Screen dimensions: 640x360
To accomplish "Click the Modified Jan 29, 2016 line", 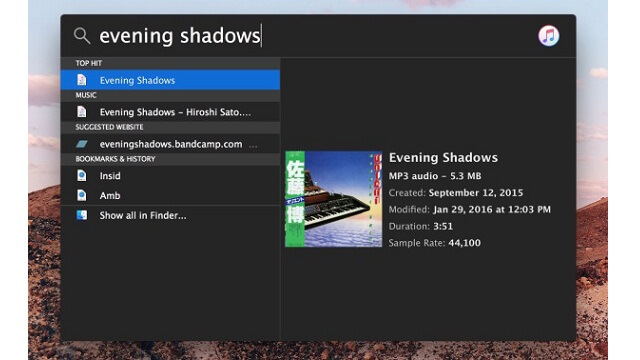I will click(x=469, y=209).
